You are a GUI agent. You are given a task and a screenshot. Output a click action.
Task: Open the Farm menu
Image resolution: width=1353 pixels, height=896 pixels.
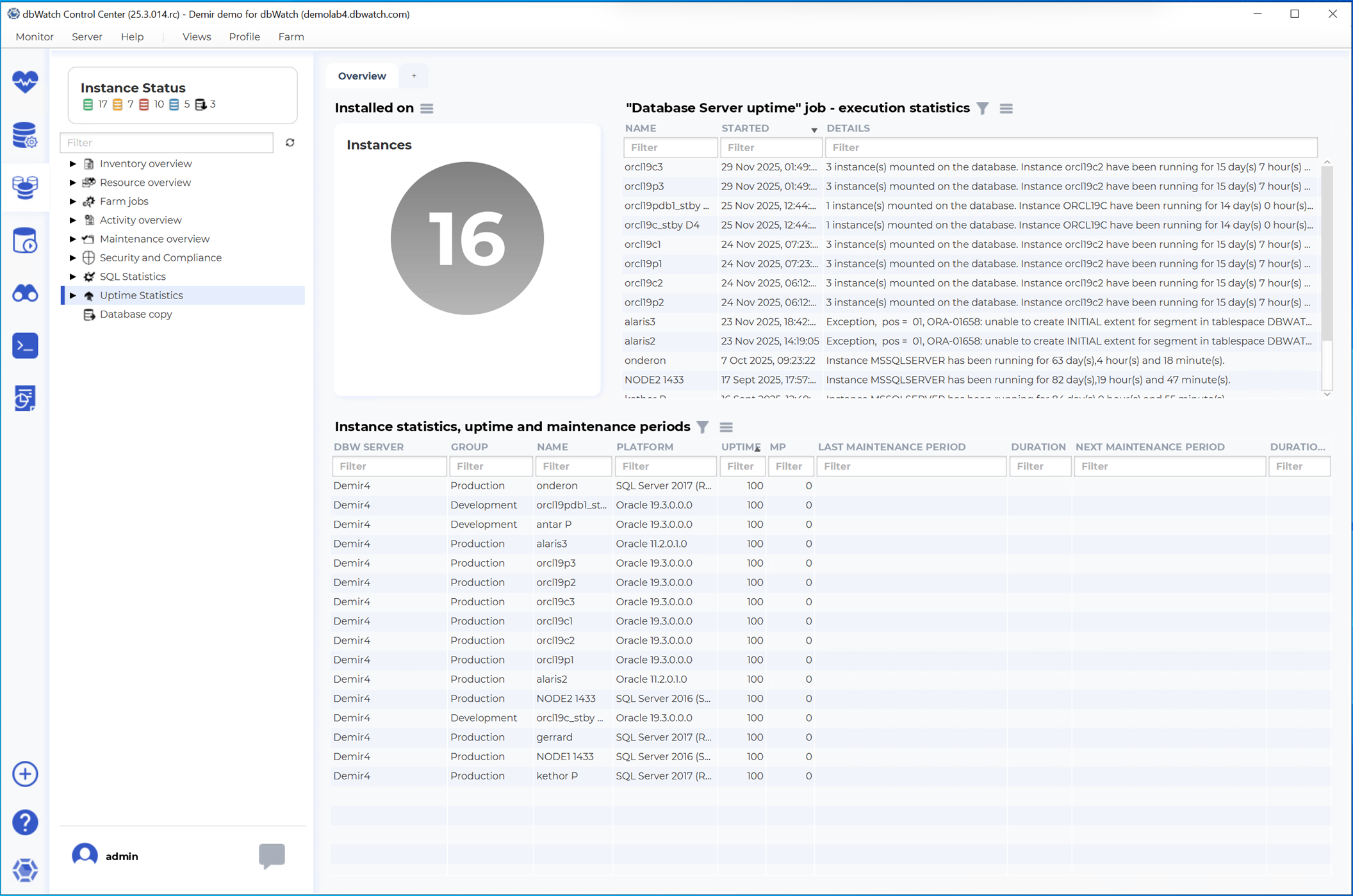point(291,37)
